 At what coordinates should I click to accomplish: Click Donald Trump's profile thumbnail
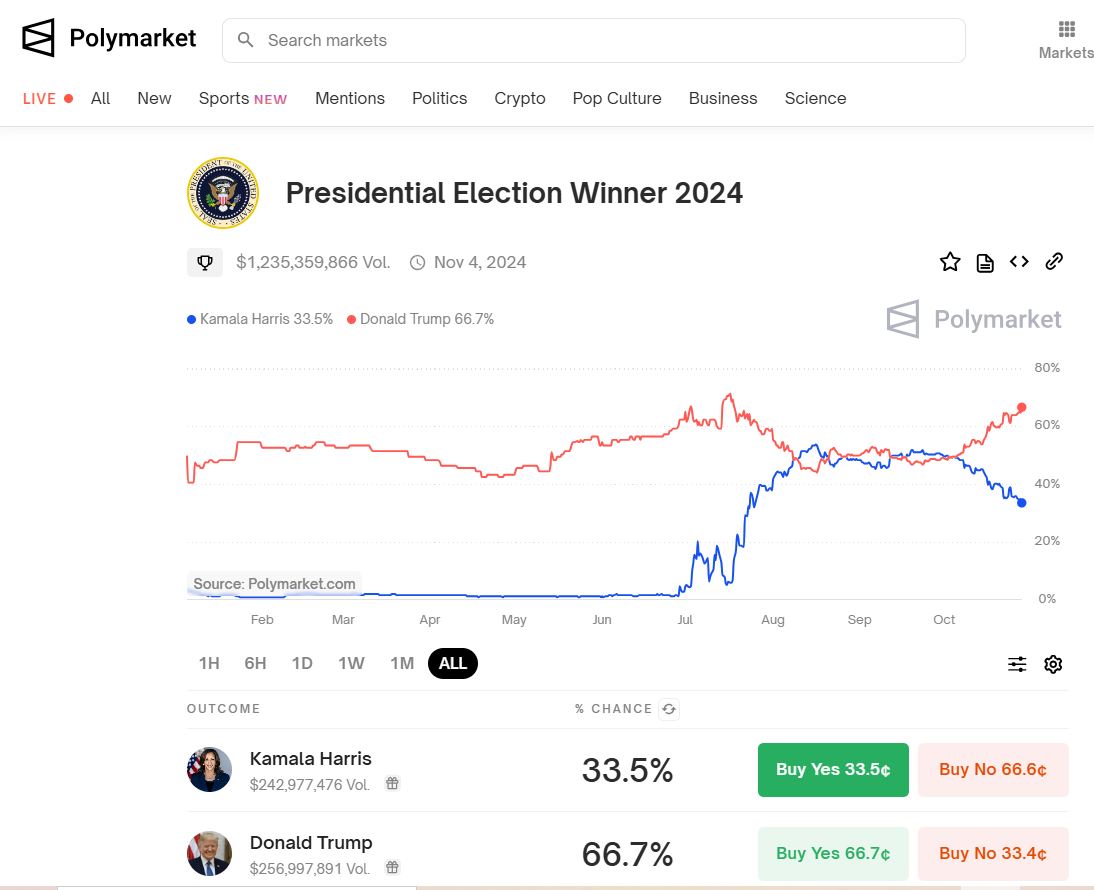[x=210, y=853]
